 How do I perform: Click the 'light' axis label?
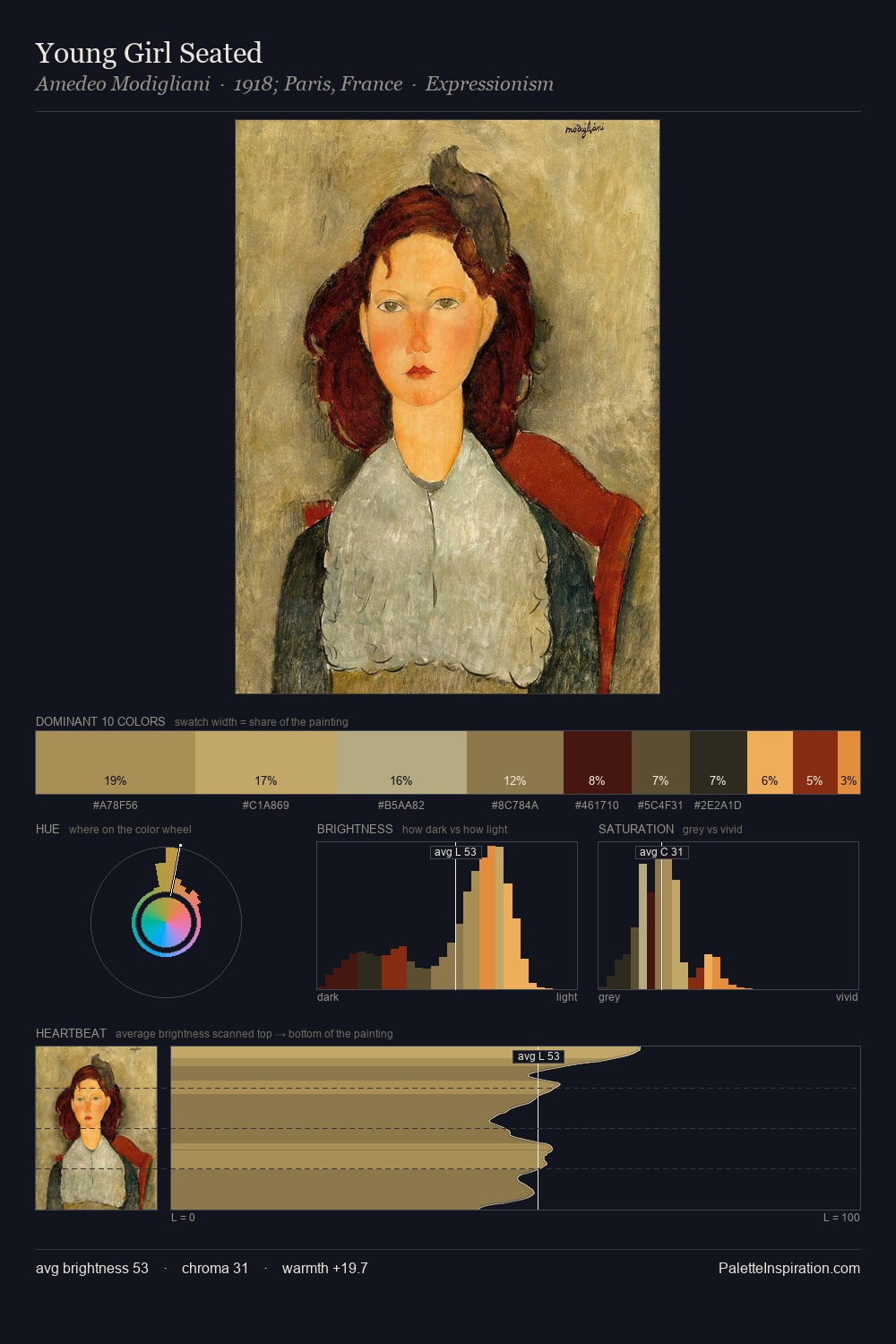(x=566, y=997)
